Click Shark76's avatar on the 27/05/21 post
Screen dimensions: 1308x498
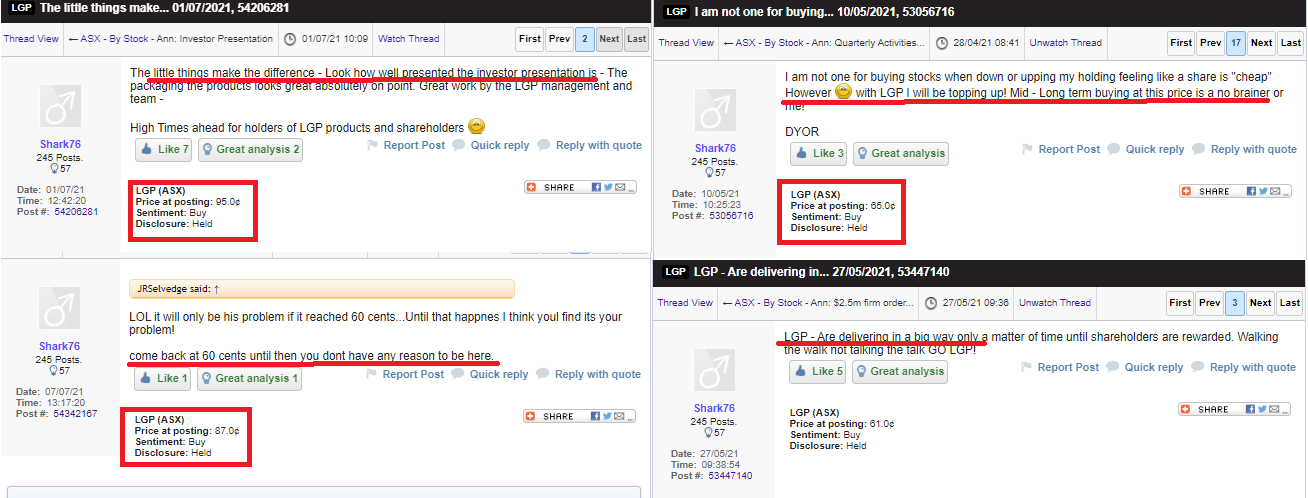pos(715,370)
